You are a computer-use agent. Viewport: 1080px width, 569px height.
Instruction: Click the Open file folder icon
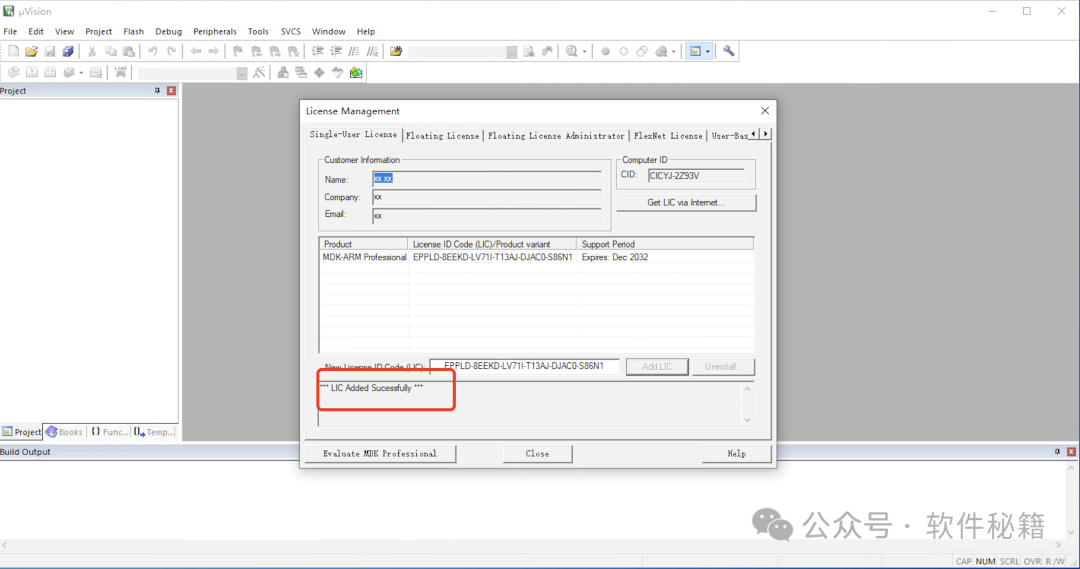pos(31,52)
